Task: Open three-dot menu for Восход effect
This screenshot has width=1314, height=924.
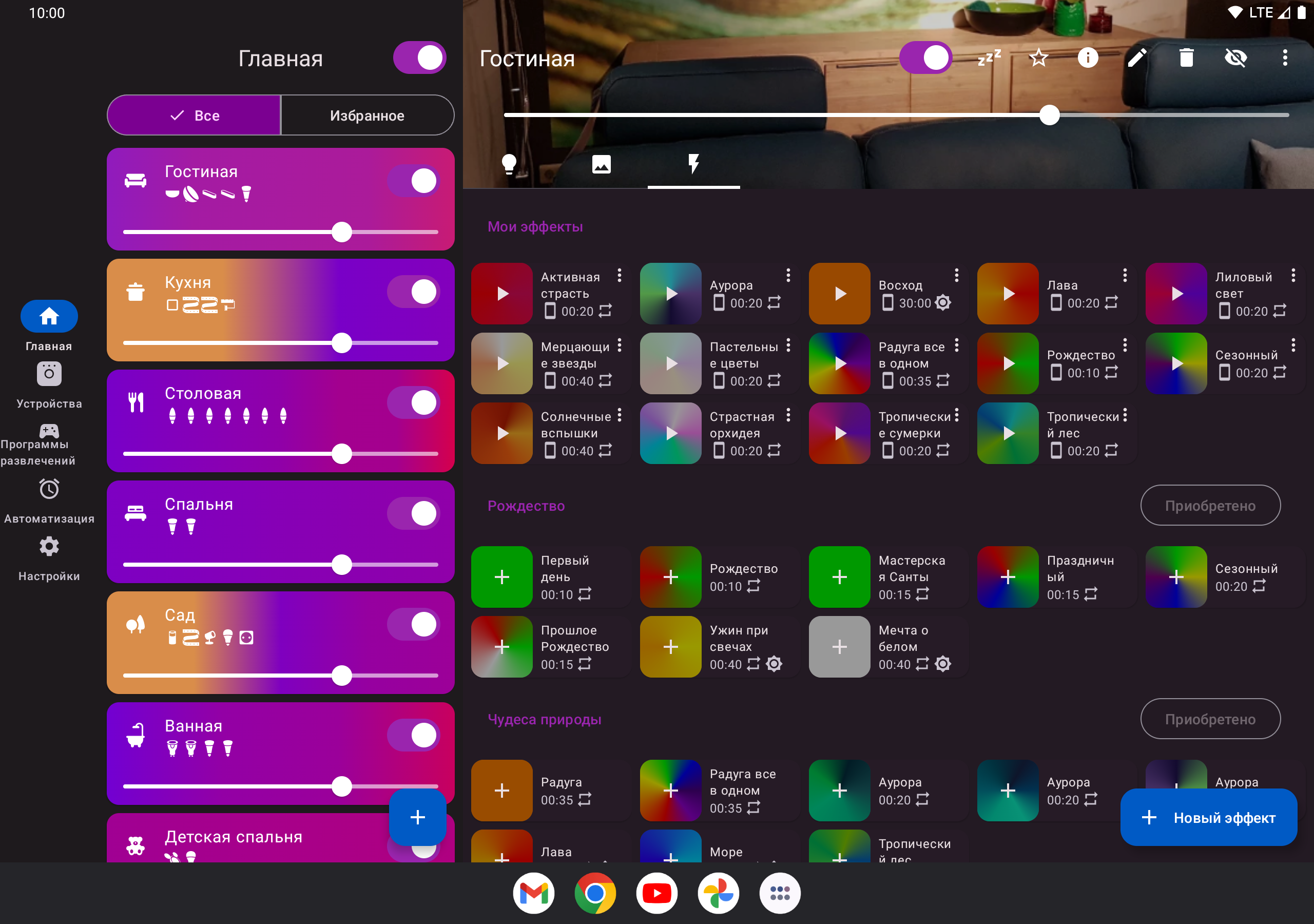Action: coord(956,276)
